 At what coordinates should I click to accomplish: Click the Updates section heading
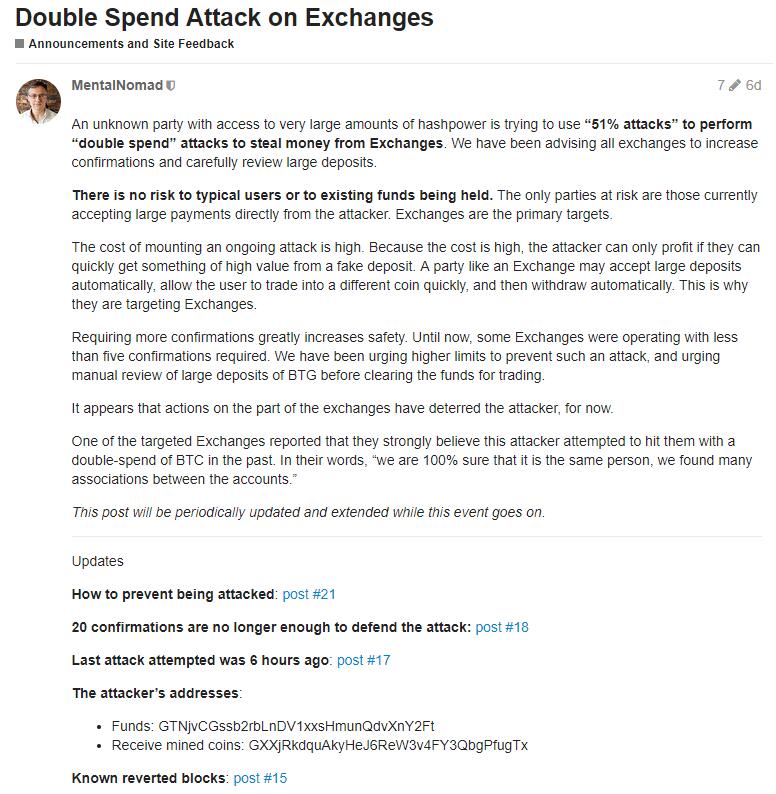click(x=98, y=561)
